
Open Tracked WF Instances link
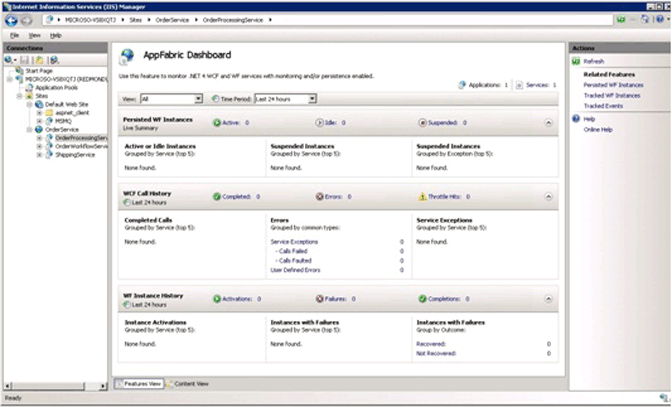click(612, 96)
